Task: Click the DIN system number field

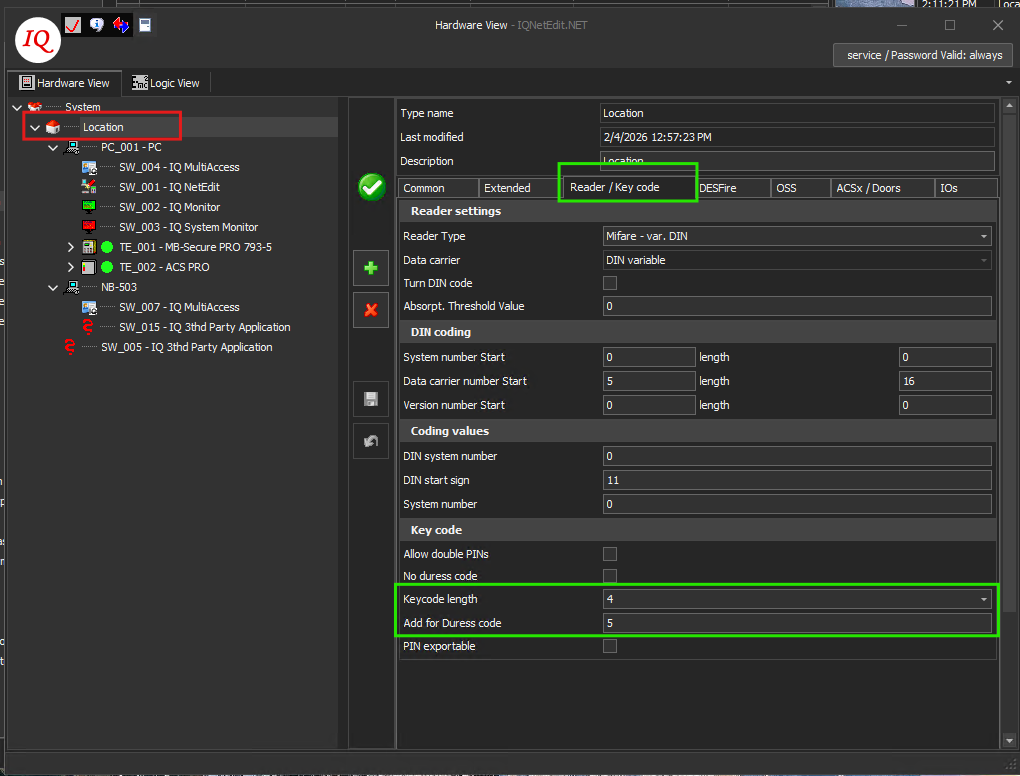Action: [797, 456]
